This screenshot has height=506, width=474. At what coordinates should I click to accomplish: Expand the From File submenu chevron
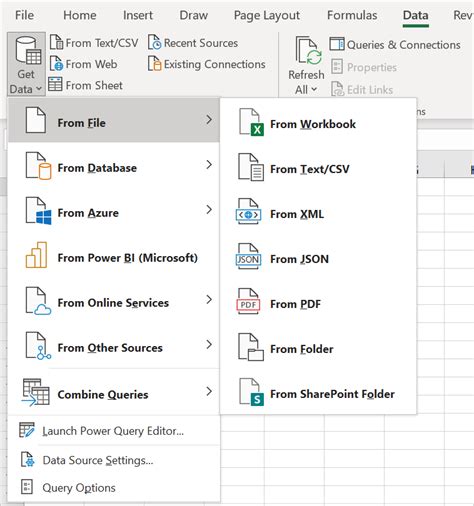[209, 119]
